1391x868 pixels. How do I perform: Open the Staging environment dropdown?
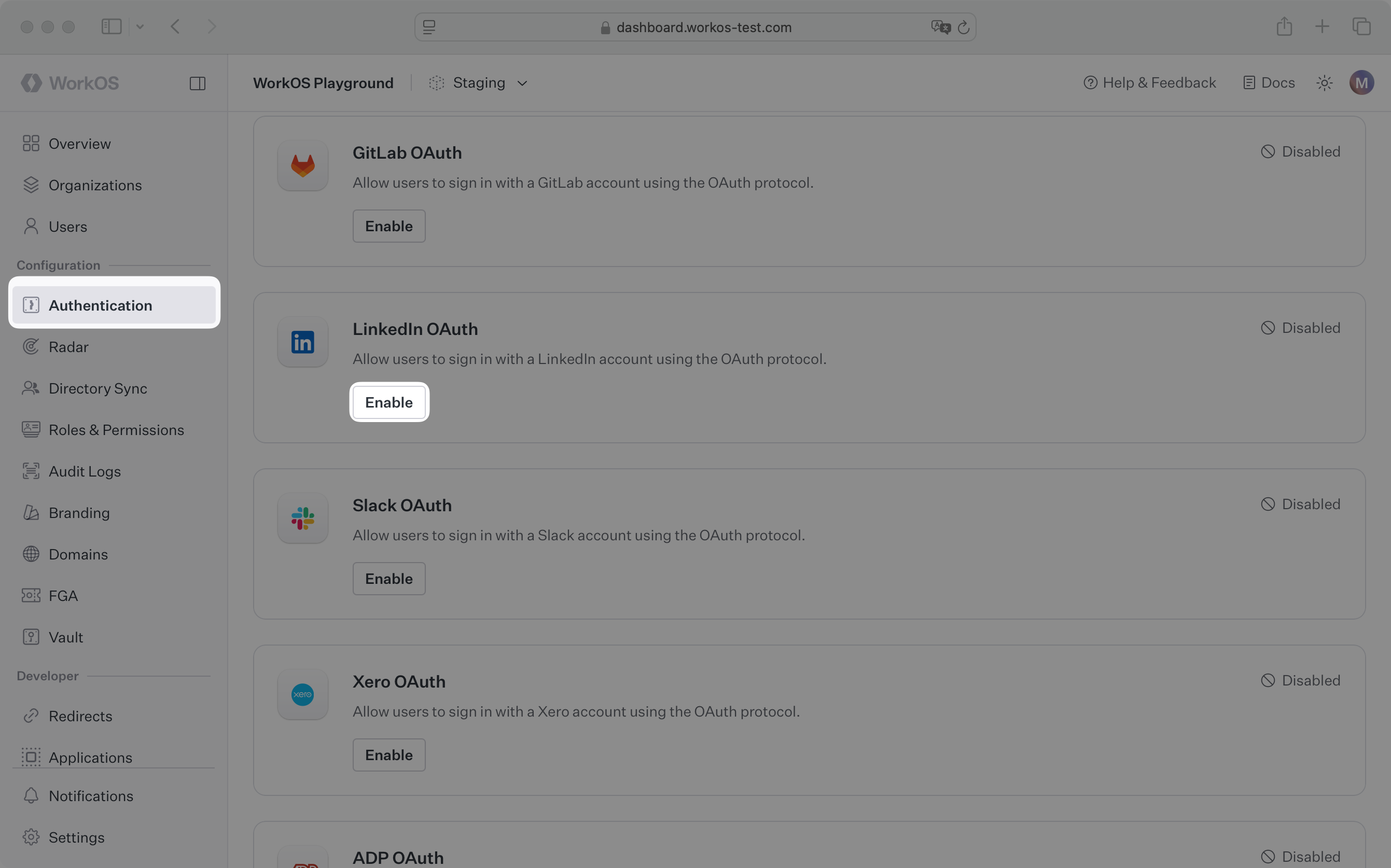479,82
